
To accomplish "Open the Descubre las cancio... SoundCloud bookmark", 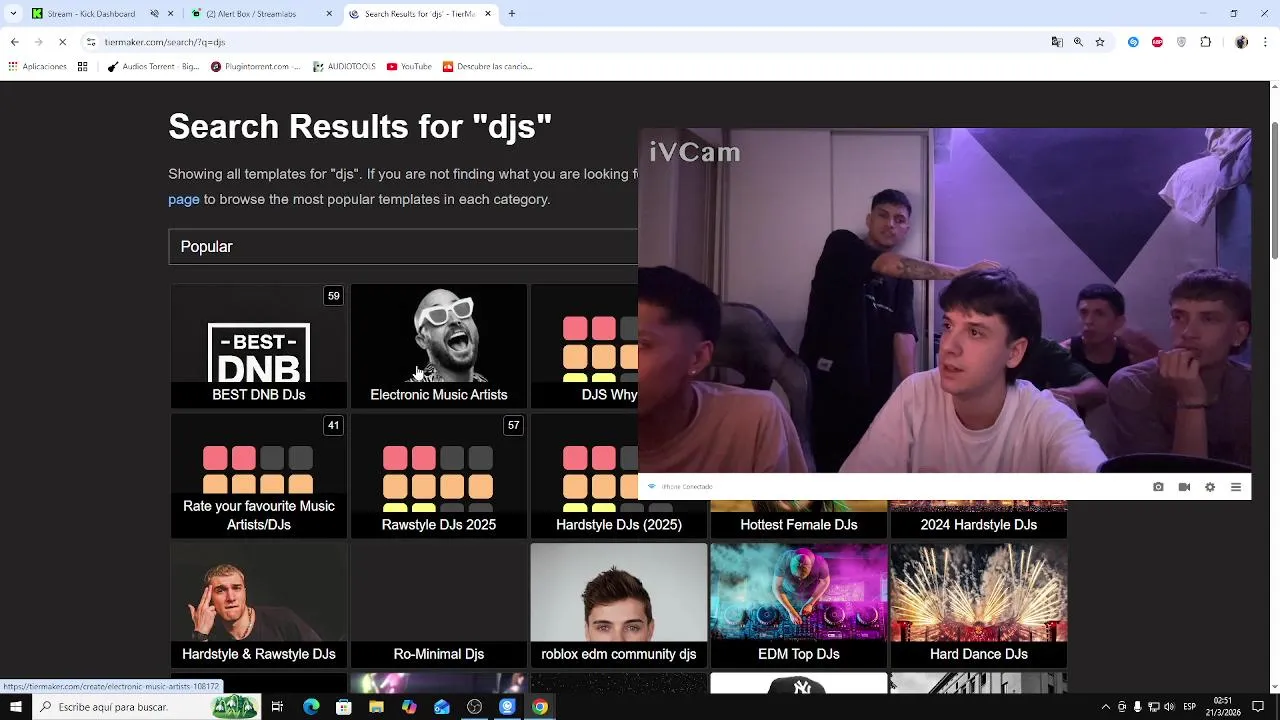I will point(487,67).
